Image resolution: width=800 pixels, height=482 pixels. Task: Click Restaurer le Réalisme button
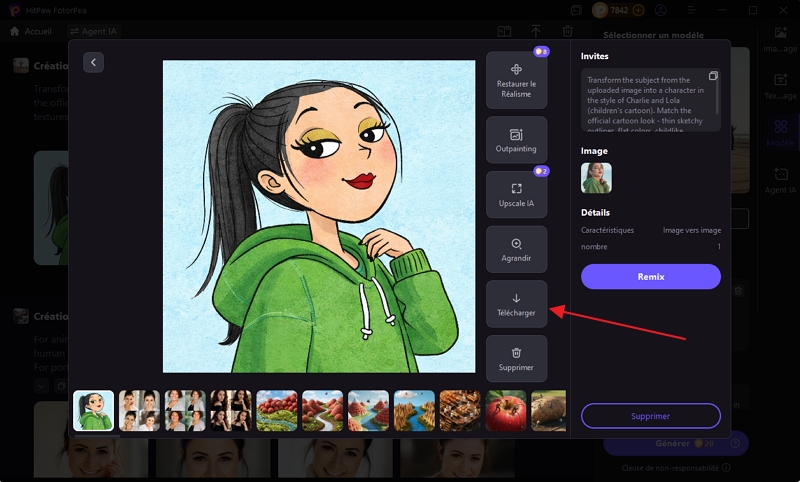[x=516, y=80]
